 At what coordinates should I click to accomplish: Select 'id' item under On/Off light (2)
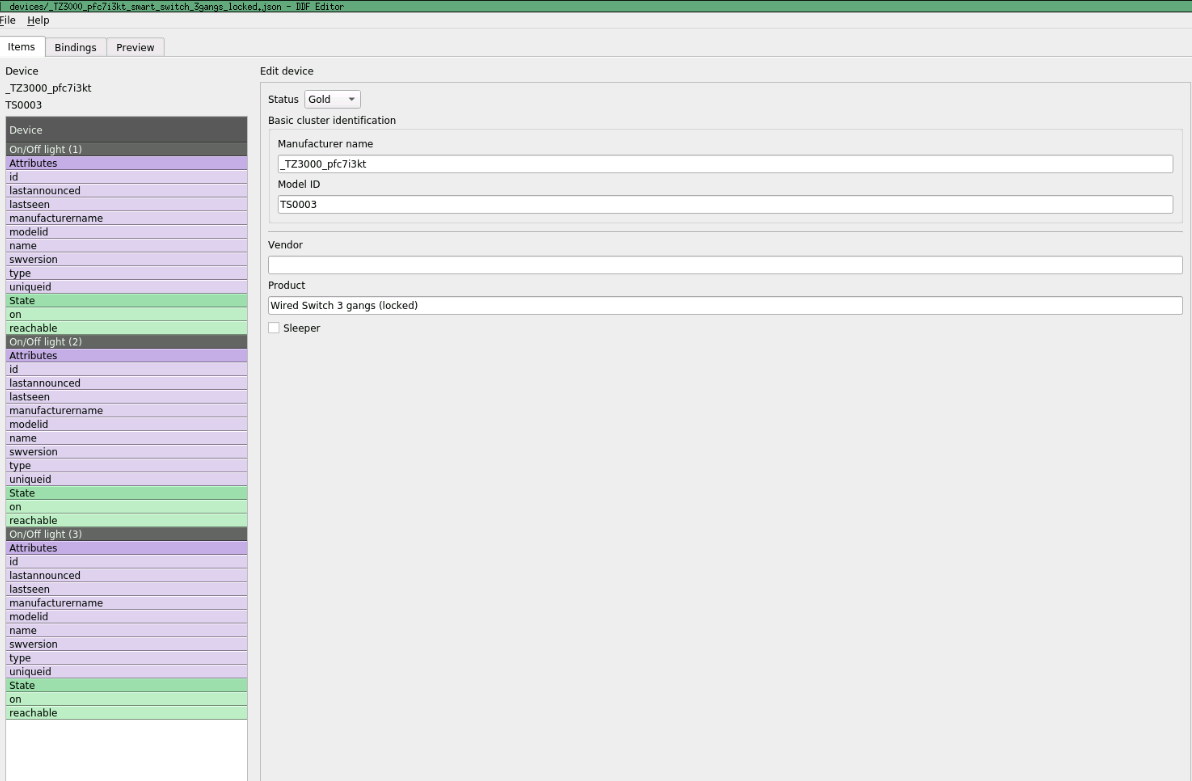coord(126,370)
